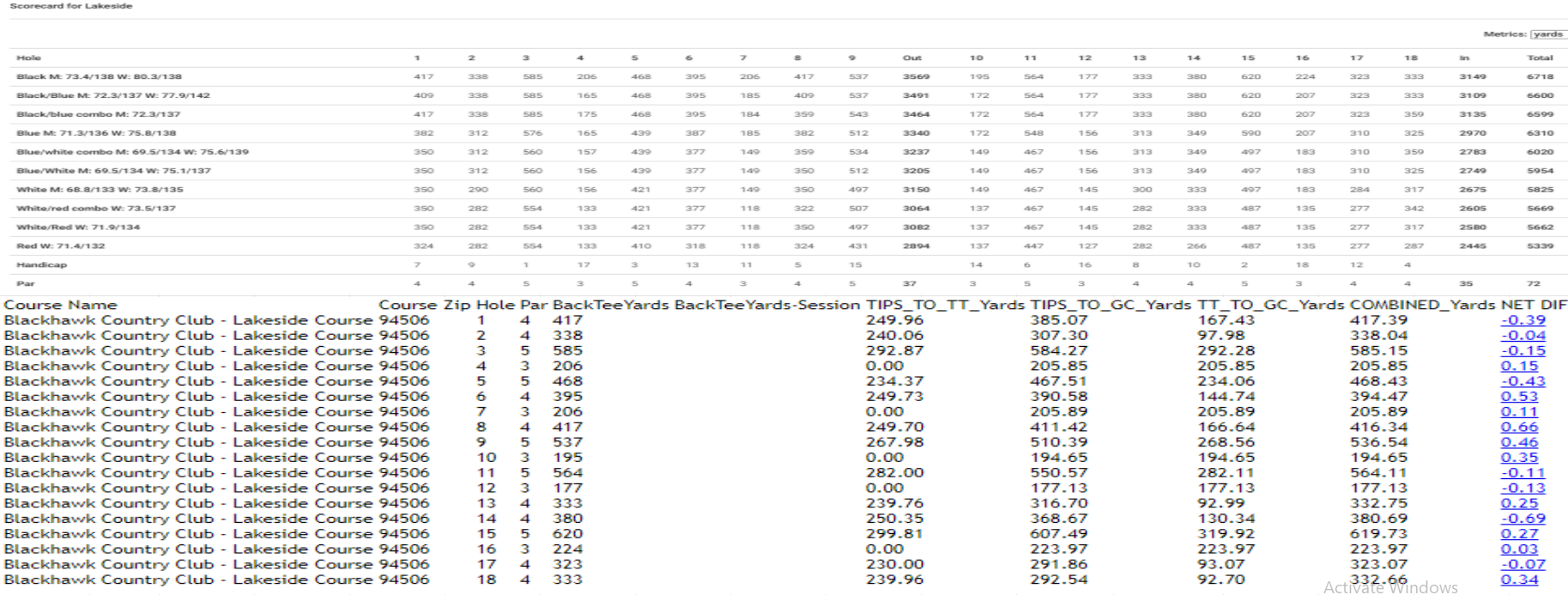Select the COMBINED_Yards value 585.15
Screen dimensions: 1568x595
[x=1378, y=351]
